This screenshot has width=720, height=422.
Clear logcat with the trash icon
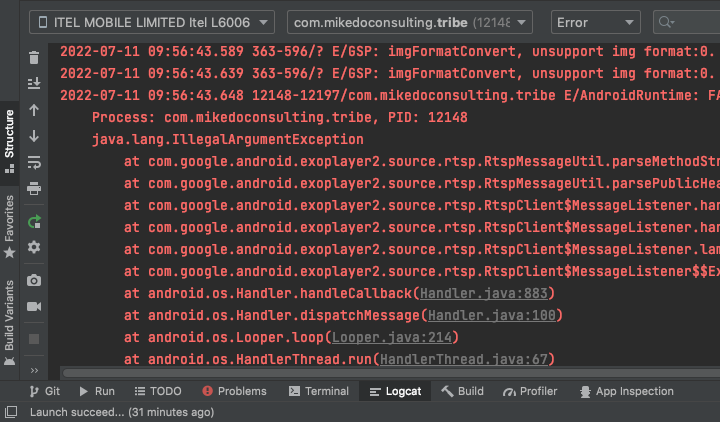tap(34, 58)
